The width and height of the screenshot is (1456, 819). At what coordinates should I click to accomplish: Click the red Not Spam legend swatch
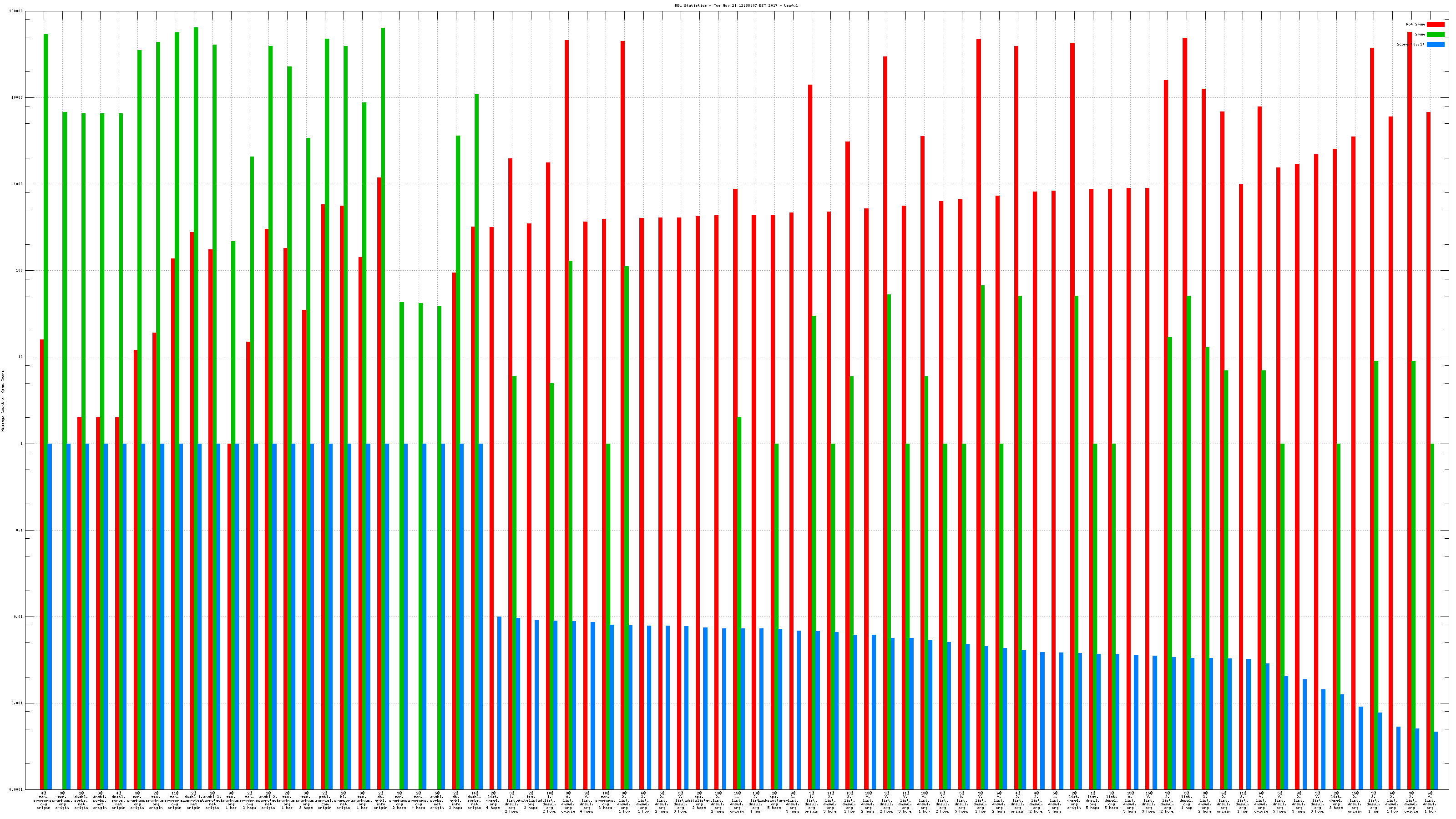click(x=1435, y=24)
